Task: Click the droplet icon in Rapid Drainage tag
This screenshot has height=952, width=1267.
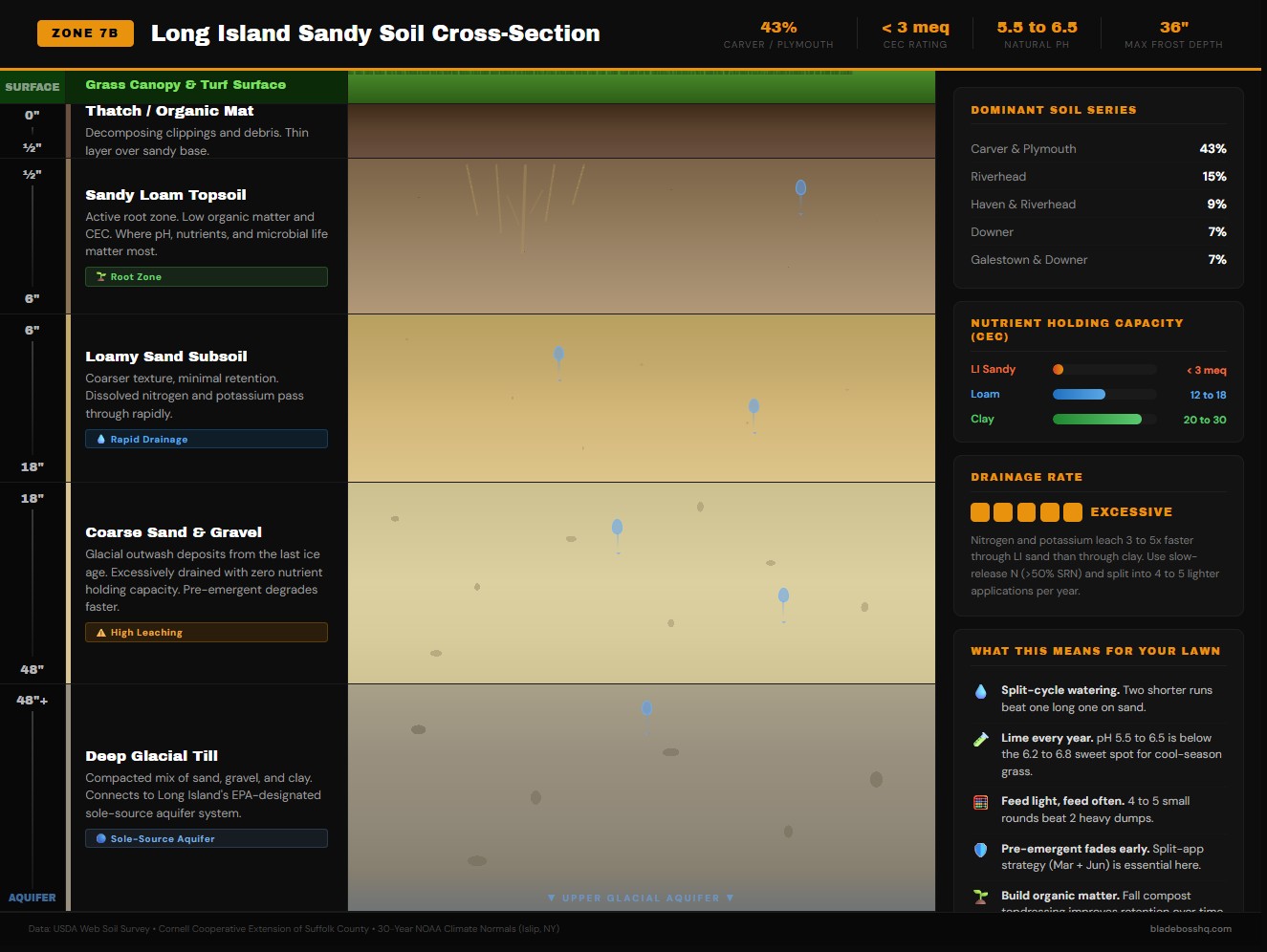Action: [x=101, y=440]
